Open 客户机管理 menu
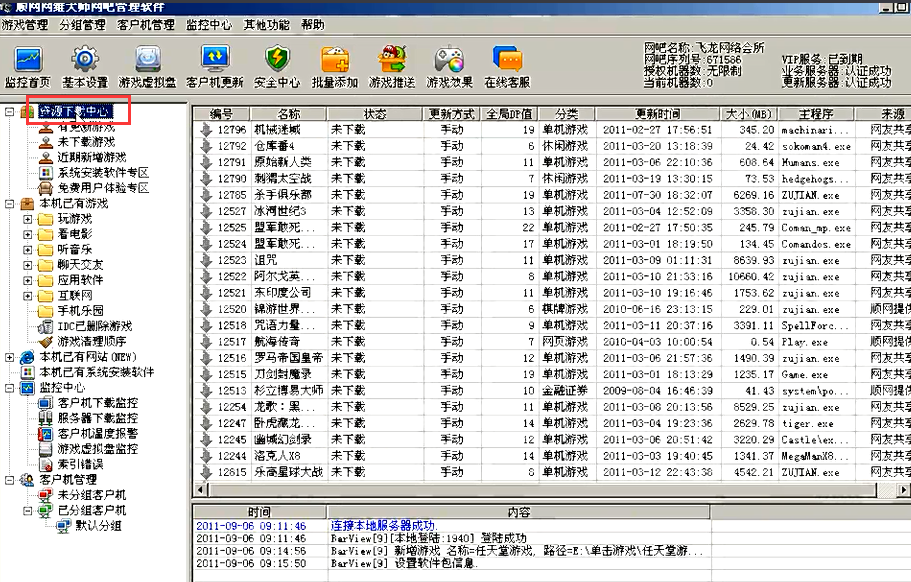Screen dimensions: 911x582 coord(146,25)
